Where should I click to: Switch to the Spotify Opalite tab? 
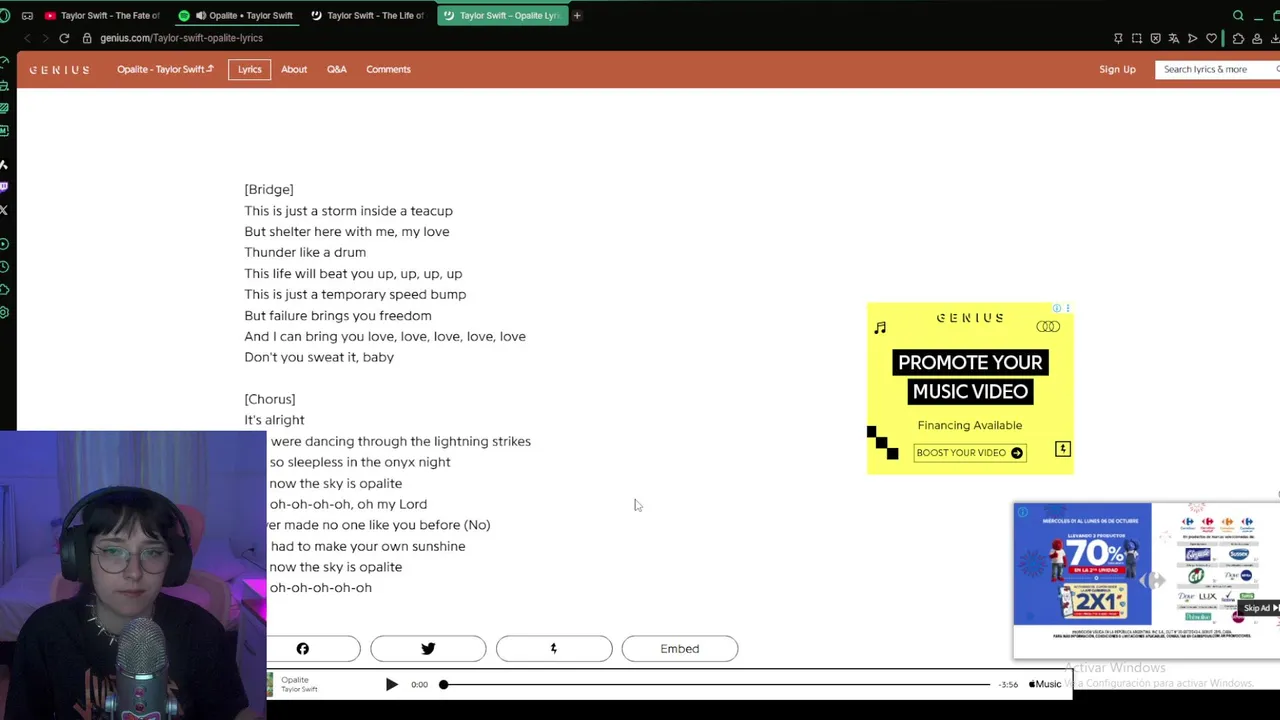click(x=236, y=15)
